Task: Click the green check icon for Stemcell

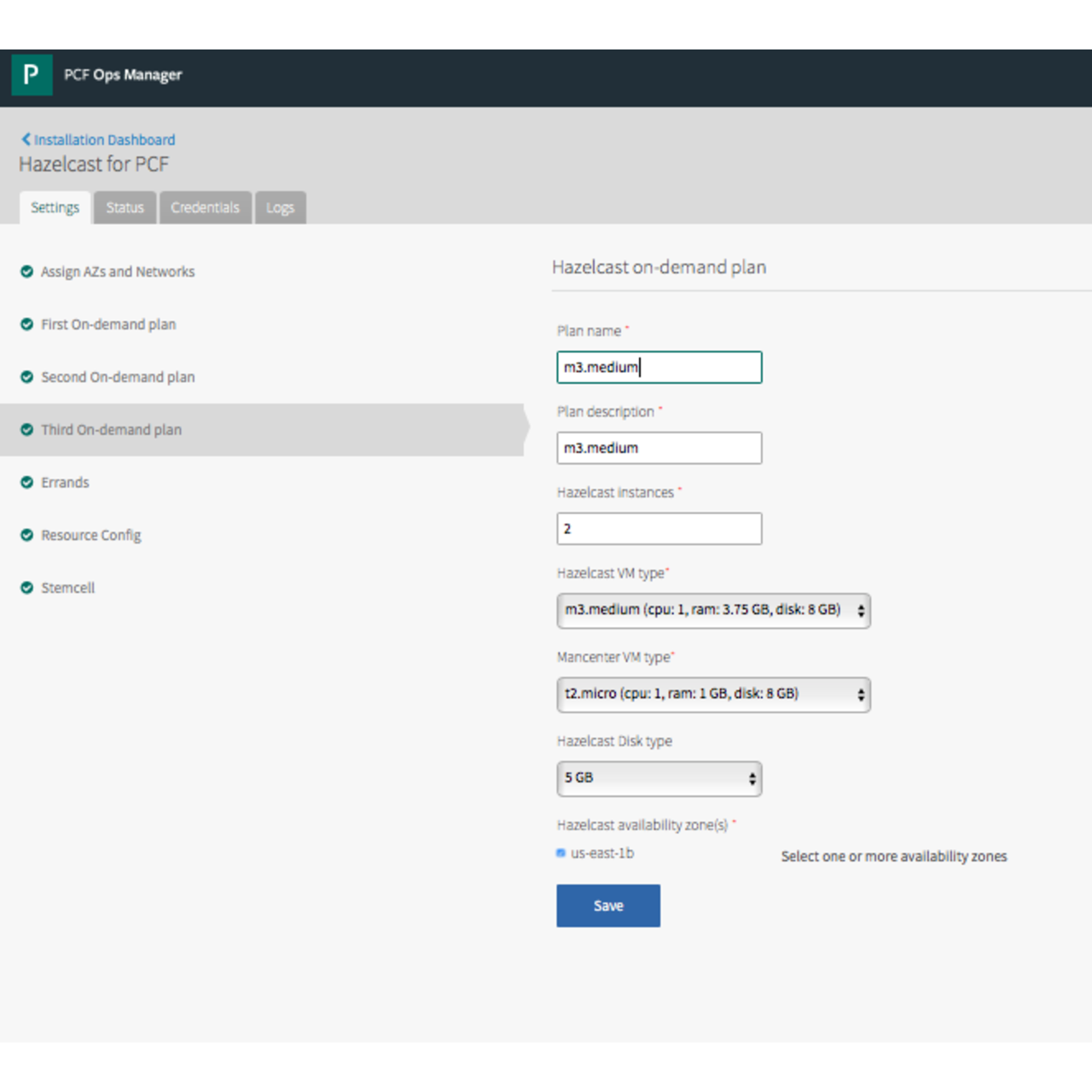Action: (26, 588)
